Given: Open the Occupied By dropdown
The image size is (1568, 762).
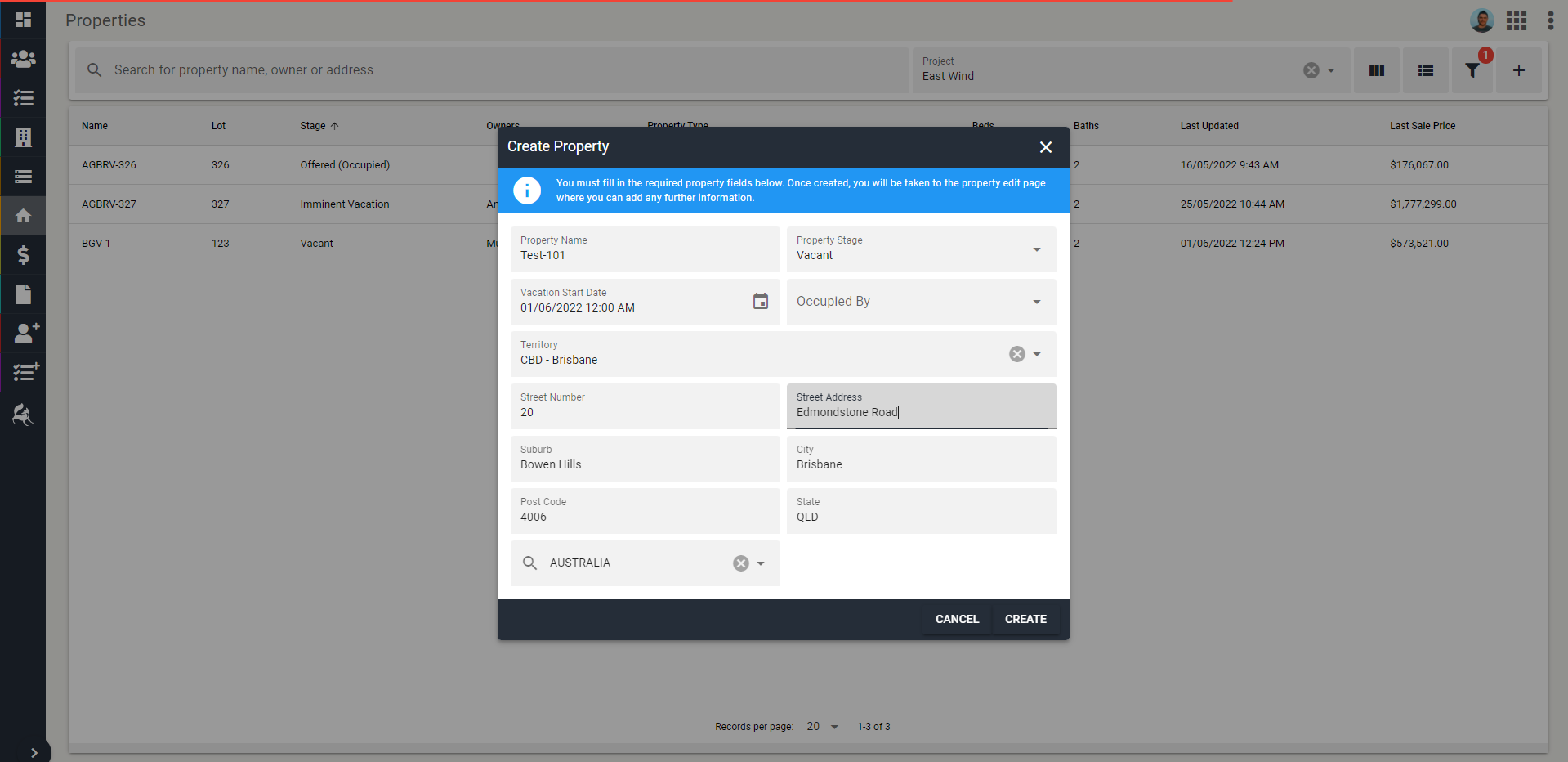Looking at the screenshot, I should pyautogui.click(x=1036, y=302).
